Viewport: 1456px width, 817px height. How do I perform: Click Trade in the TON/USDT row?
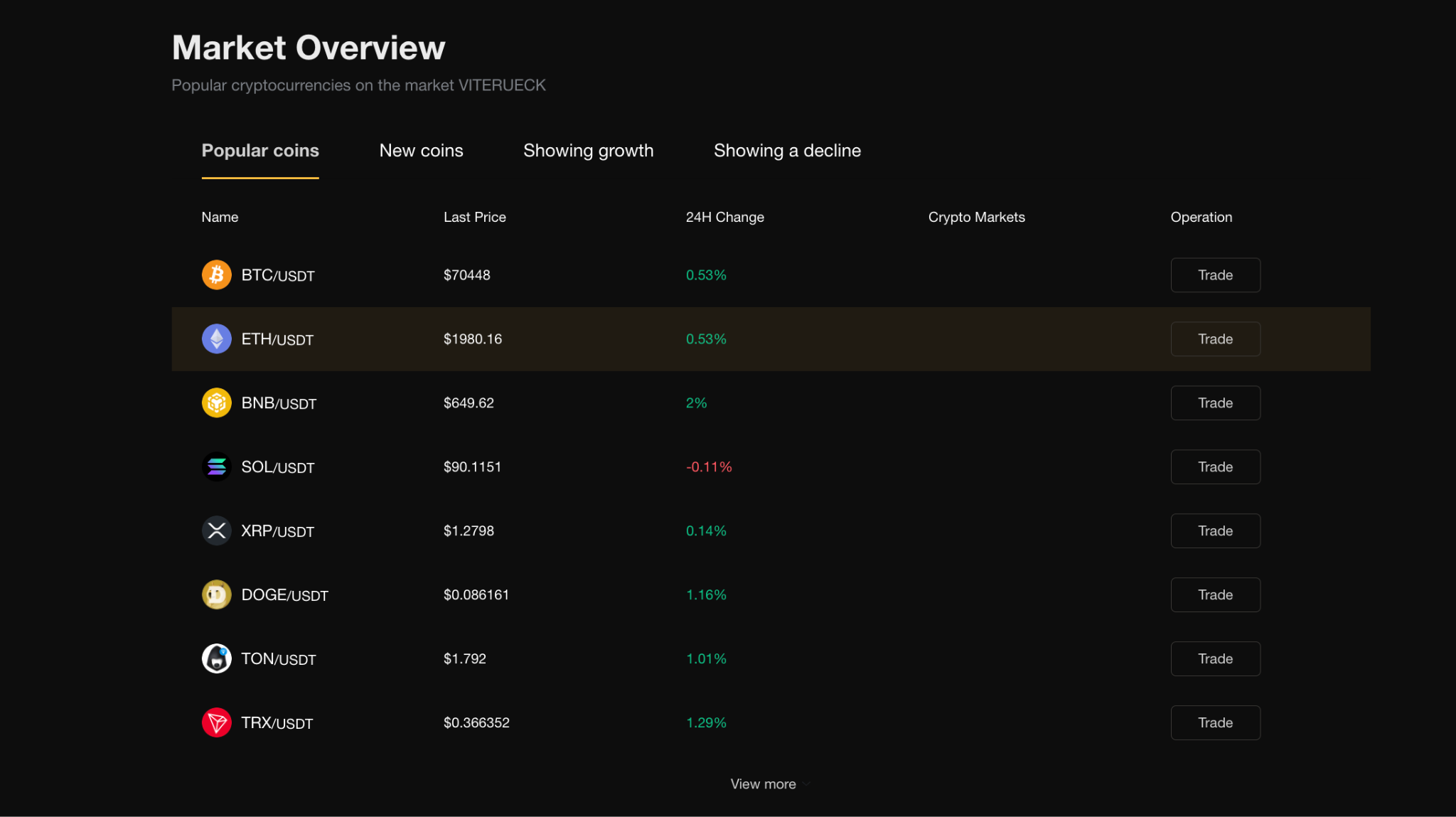pyautogui.click(x=1215, y=659)
